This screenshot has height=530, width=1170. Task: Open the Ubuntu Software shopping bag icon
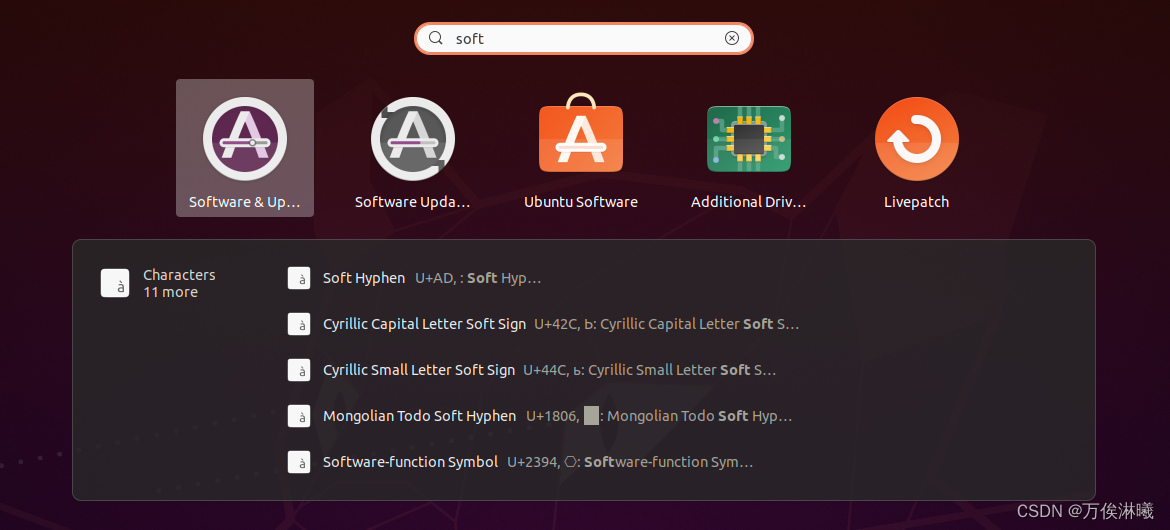click(581, 134)
